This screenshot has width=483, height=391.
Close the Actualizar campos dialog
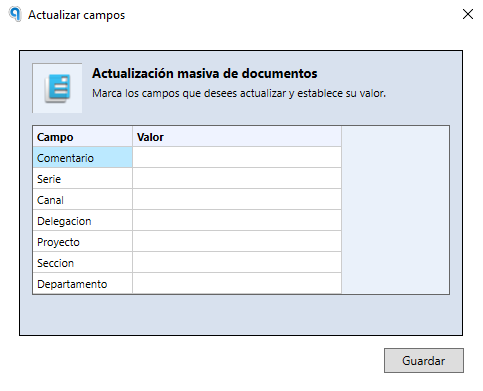click(468, 14)
